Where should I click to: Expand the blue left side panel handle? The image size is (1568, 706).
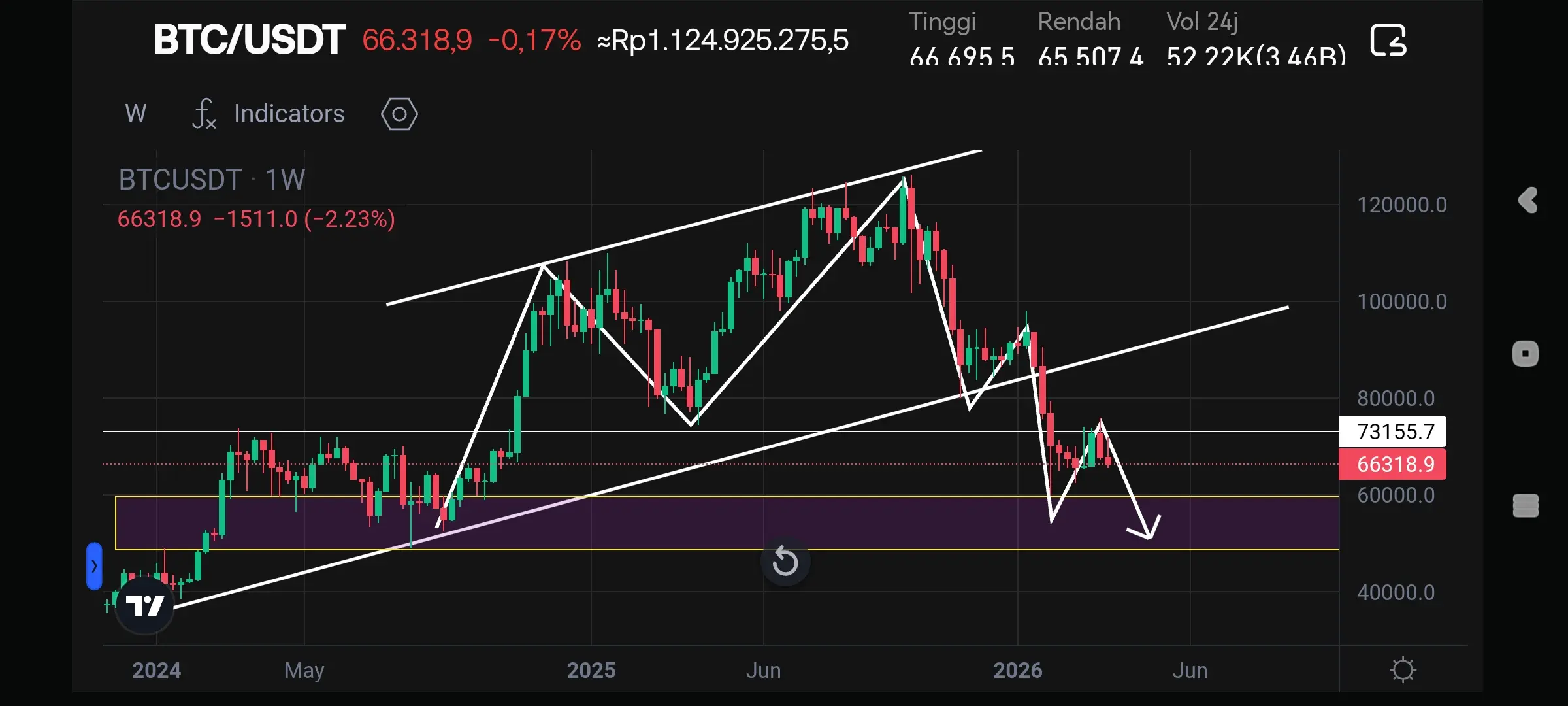point(94,566)
